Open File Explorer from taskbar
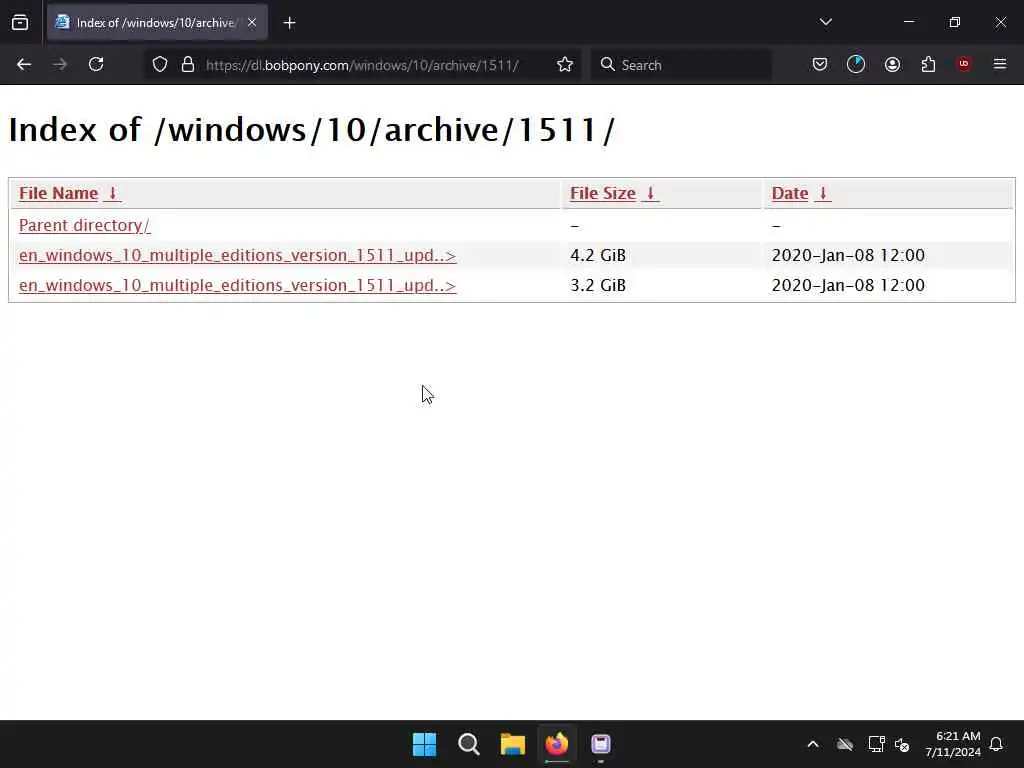Viewport: 1024px width, 768px height. pyautogui.click(x=513, y=744)
